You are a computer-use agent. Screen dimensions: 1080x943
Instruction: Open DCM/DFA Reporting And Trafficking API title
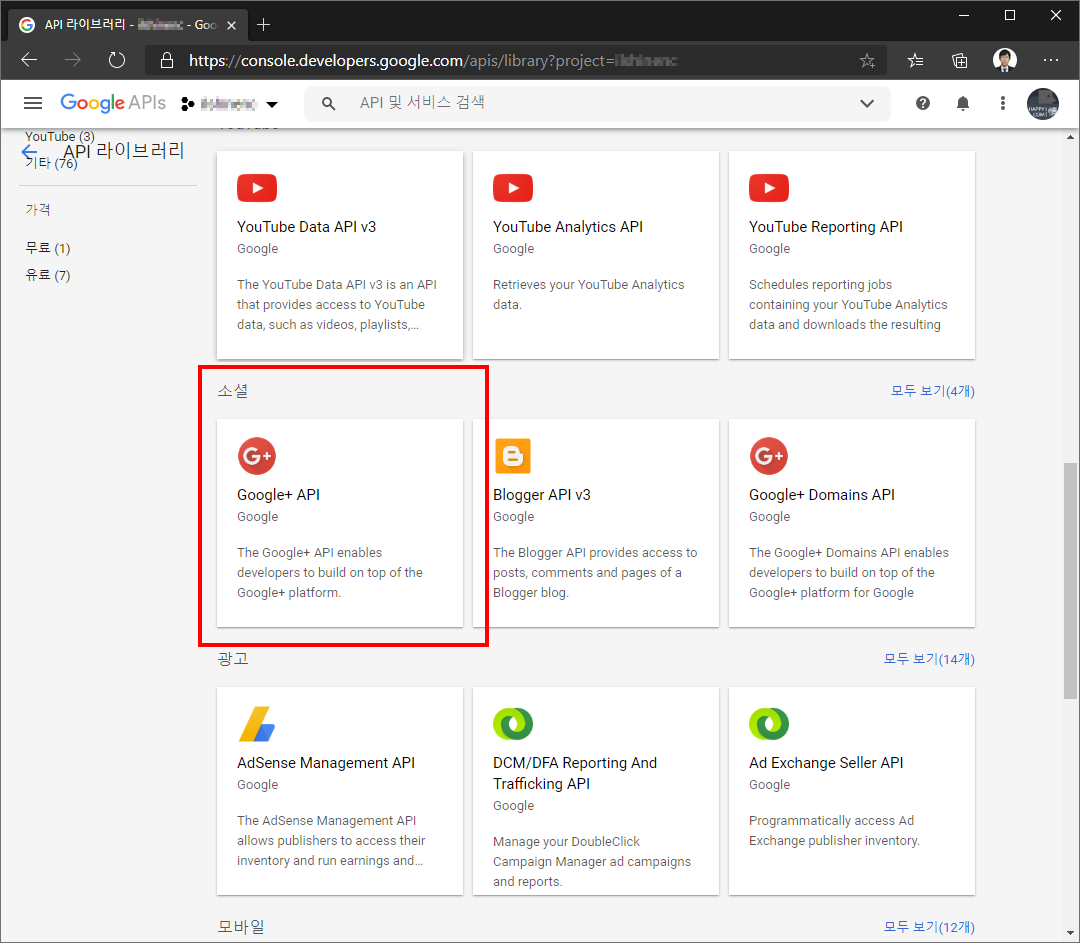coord(575,773)
